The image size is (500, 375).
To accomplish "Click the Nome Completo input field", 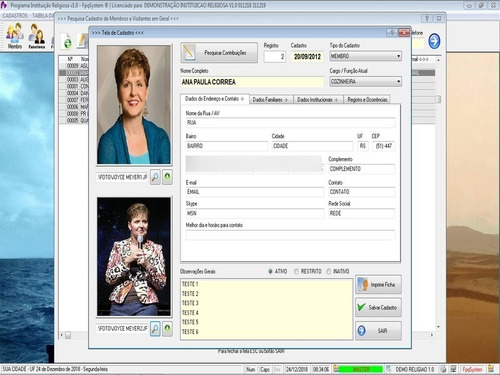I will tap(252, 82).
